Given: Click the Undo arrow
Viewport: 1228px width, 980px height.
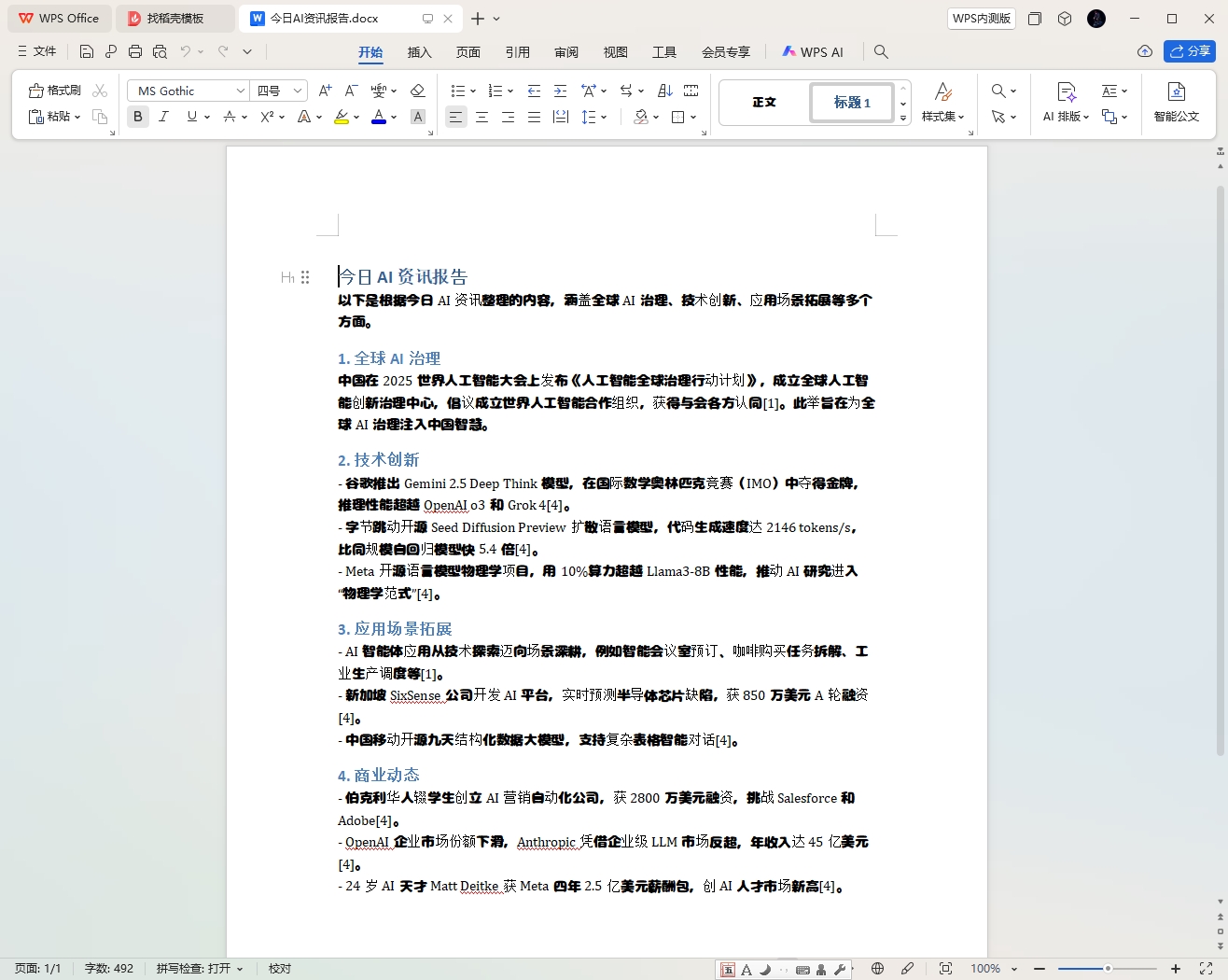Looking at the screenshot, I should pyautogui.click(x=186, y=51).
